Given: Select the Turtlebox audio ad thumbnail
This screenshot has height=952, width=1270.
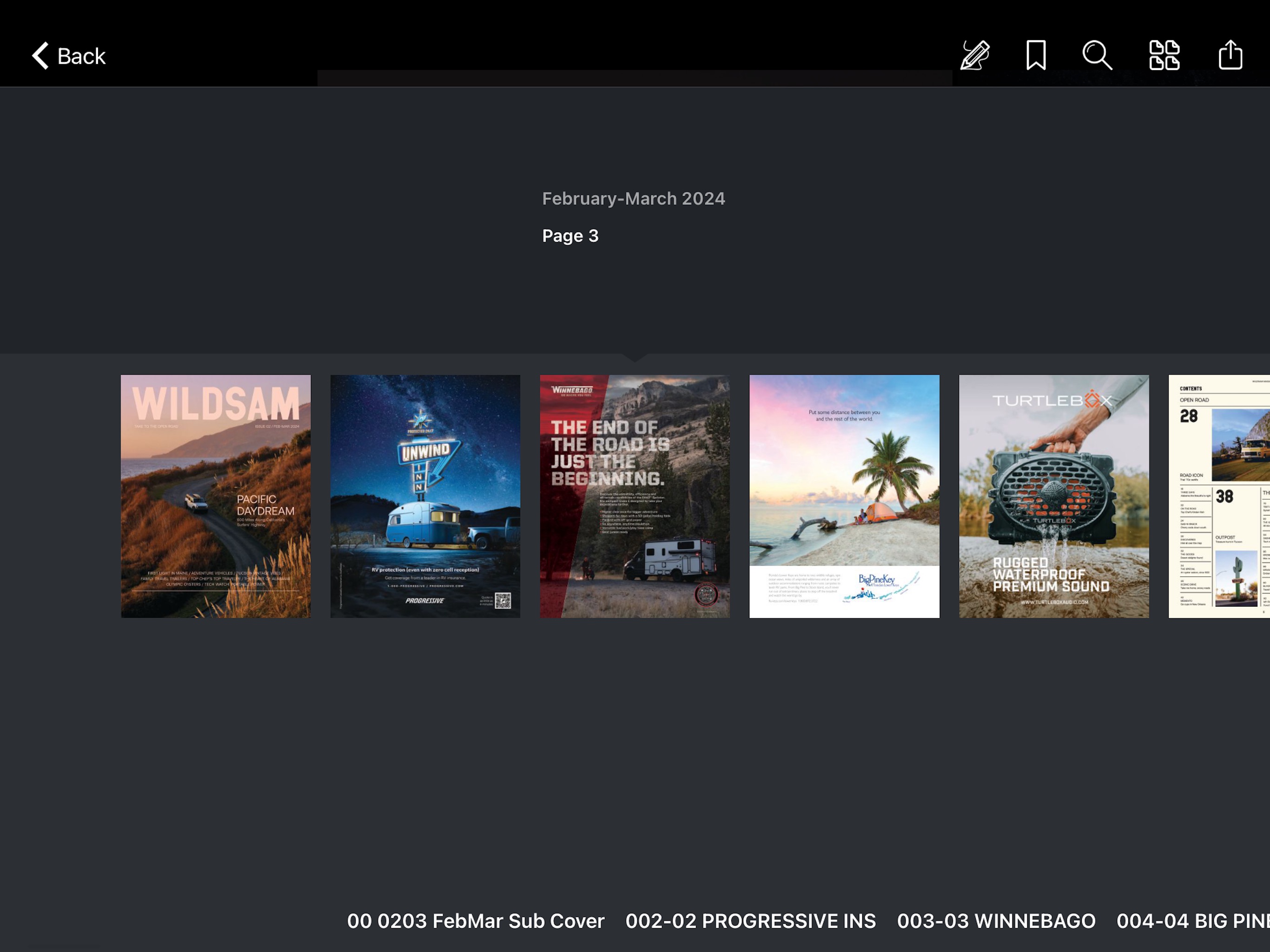Looking at the screenshot, I should 1053,496.
